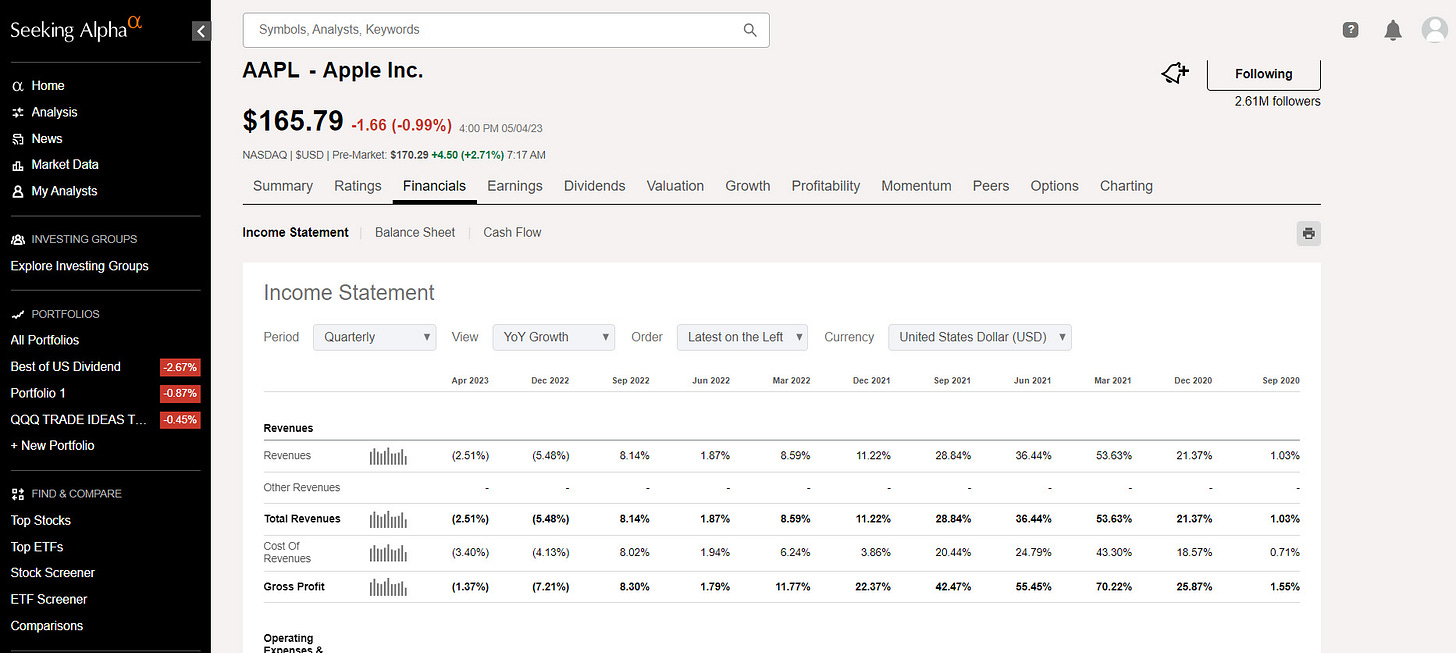Click Revenues value 53.63% for Mar 2021

pos(1114,456)
